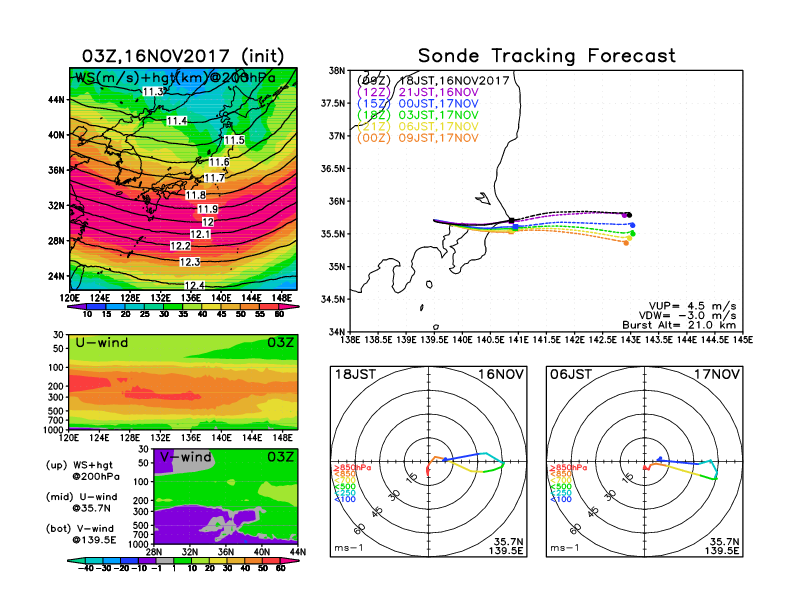Click "≥850hPa" legend in the 18JST hodograph

point(352,468)
